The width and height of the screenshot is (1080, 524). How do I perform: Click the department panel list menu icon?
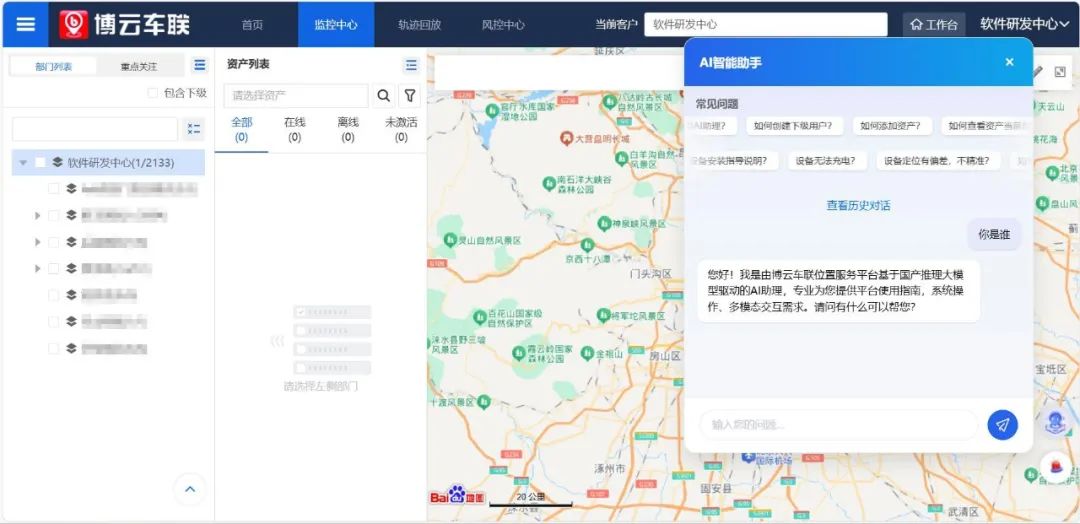click(200, 65)
